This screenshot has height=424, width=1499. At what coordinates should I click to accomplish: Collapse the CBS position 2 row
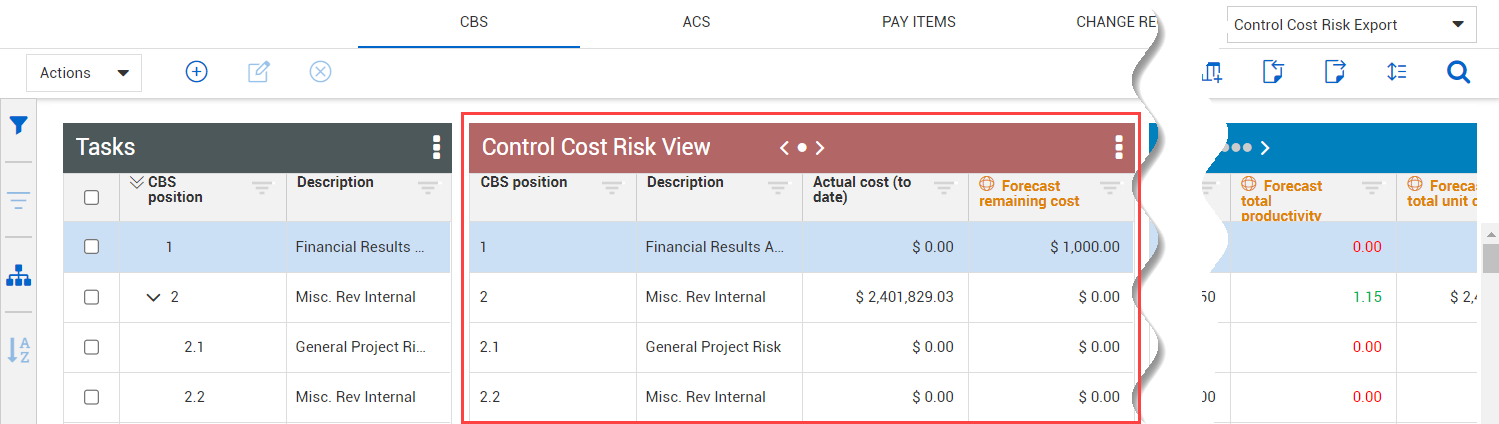point(153,297)
